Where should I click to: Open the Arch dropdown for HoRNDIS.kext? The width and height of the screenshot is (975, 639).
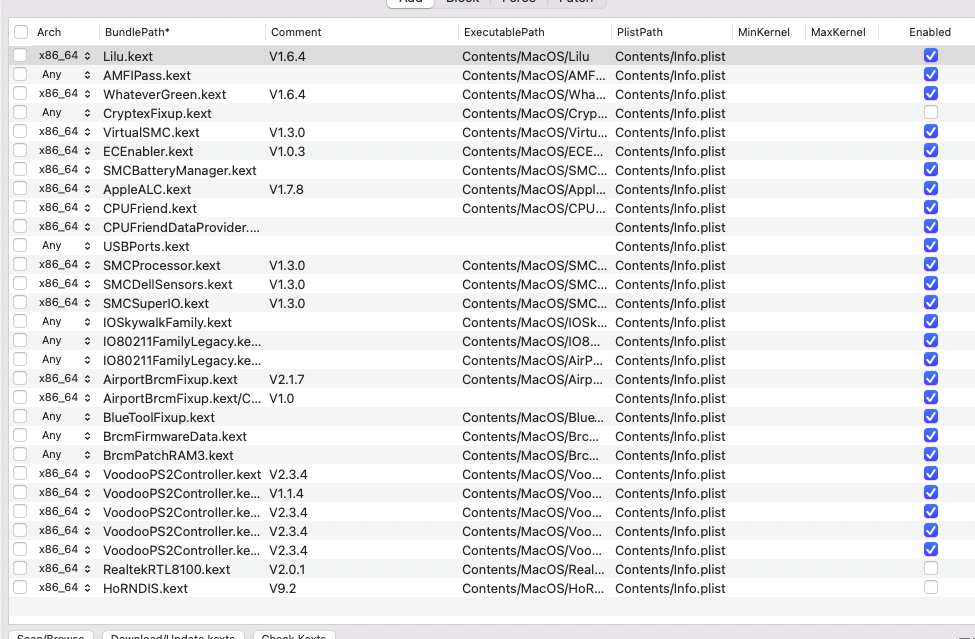[x=65, y=587]
